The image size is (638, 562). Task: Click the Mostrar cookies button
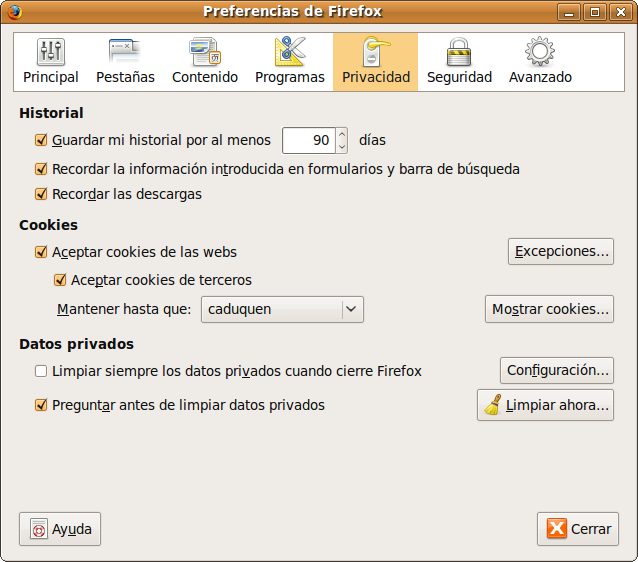click(549, 310)
